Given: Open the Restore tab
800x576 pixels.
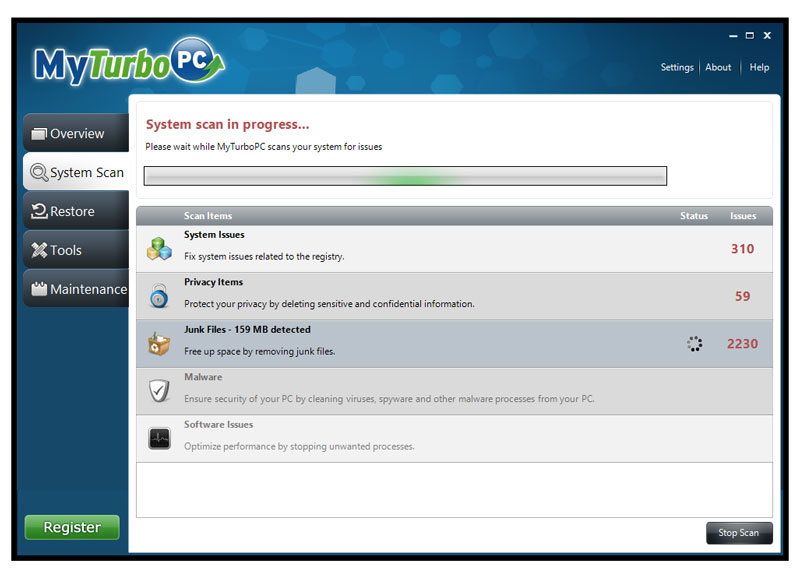Looking at the screenshot, I should coord(76,211).
